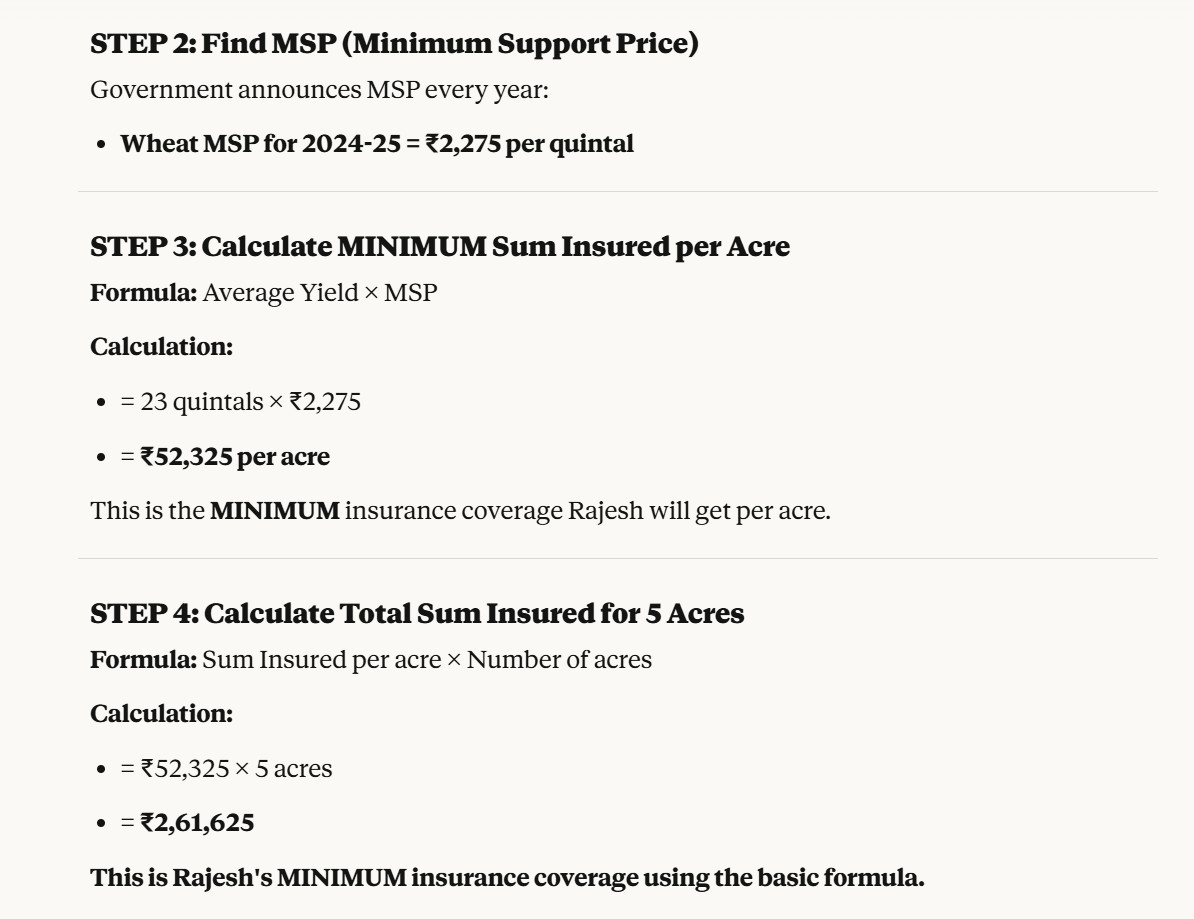Click the '= ₹52,325 × 5 acres' bullet
This screenshot has height=919, width=1194.
point(226,769)
